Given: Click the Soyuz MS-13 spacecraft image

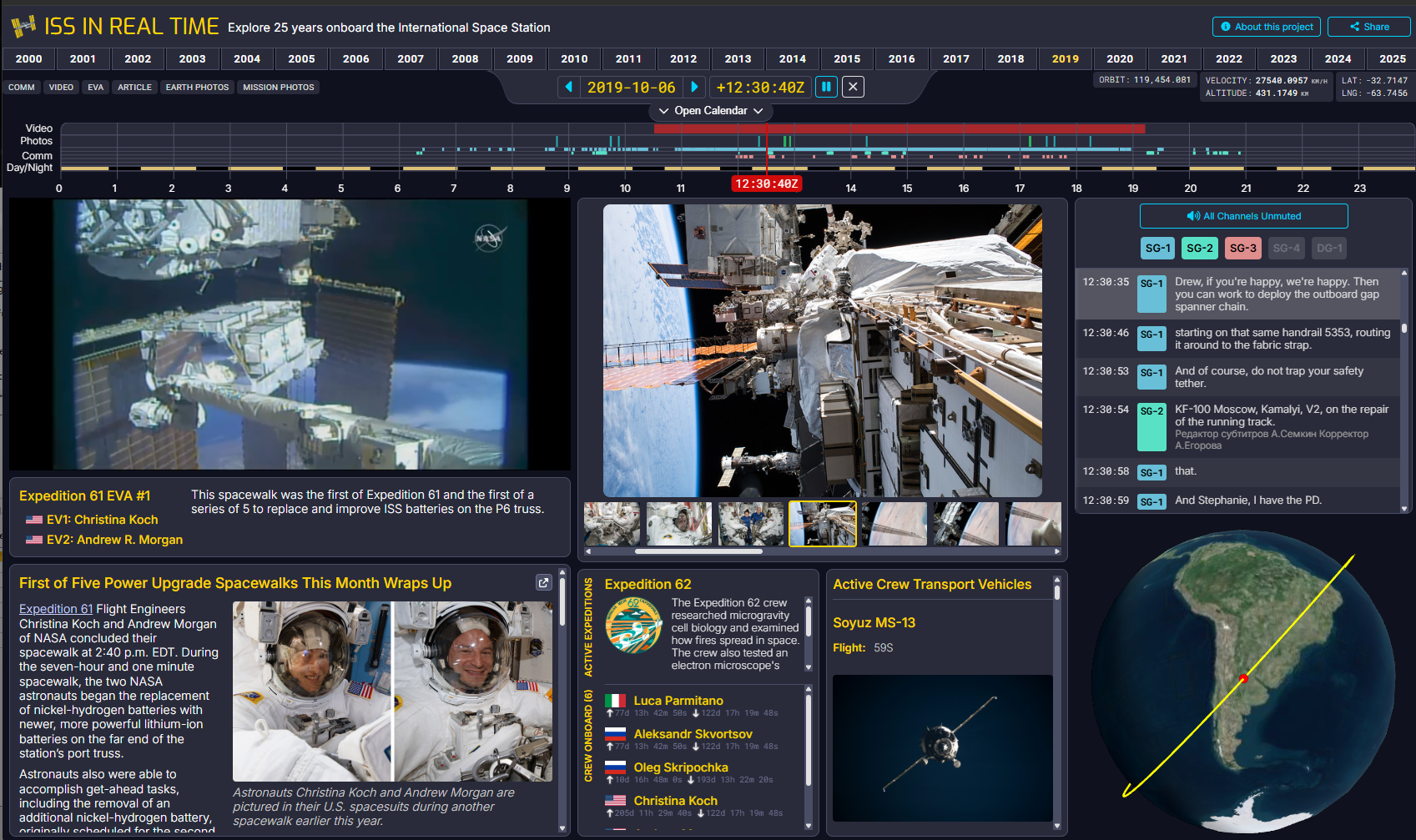Looking at the screenshot, I should pyautogui.click(x=943, y=748).
